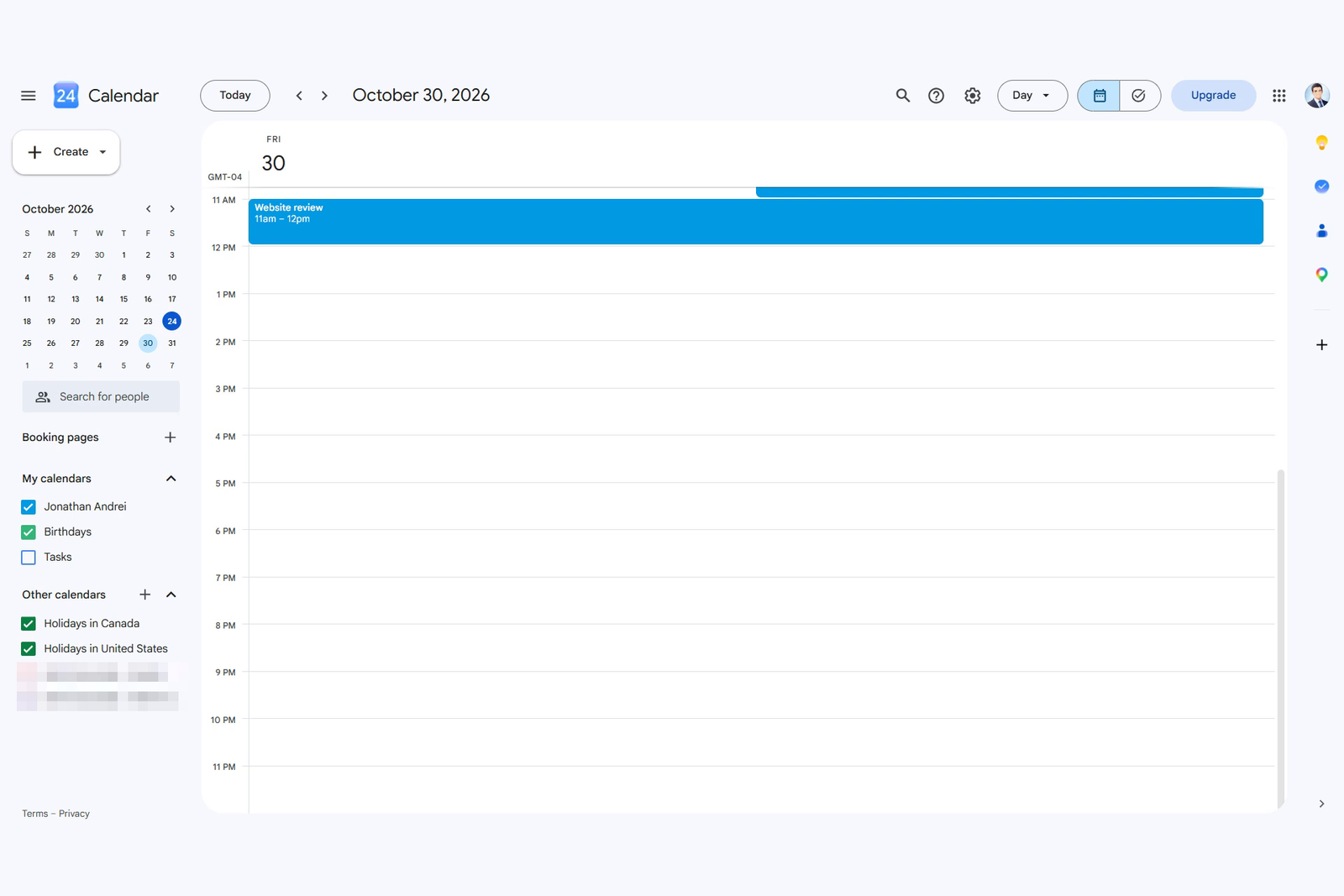Uncheck Holidays in Canada calendar
The width and height of the screenshot is (1344, 896).
coord(29,624)
